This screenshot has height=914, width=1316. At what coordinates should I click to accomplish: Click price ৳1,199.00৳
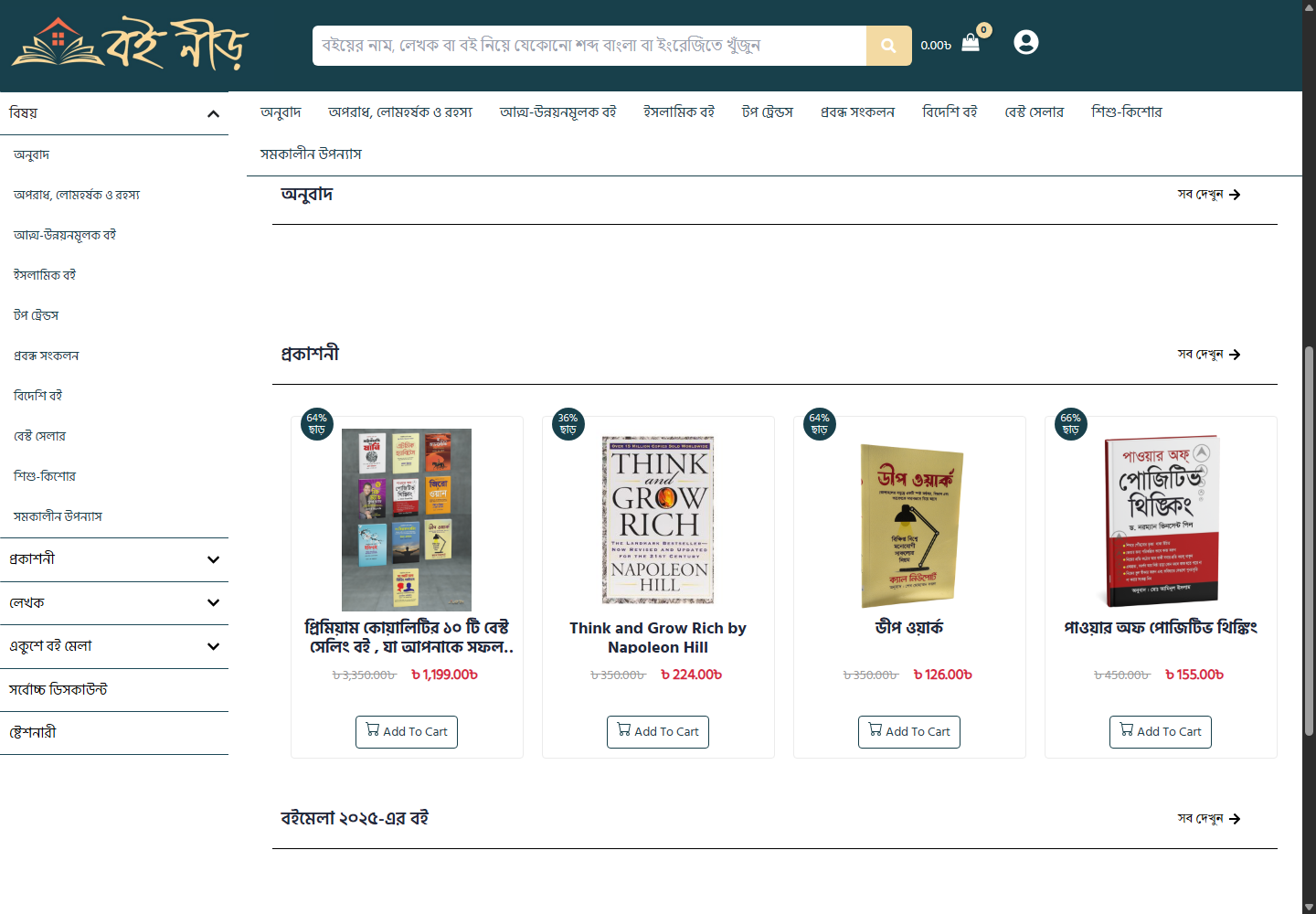(x=444, y=675)
